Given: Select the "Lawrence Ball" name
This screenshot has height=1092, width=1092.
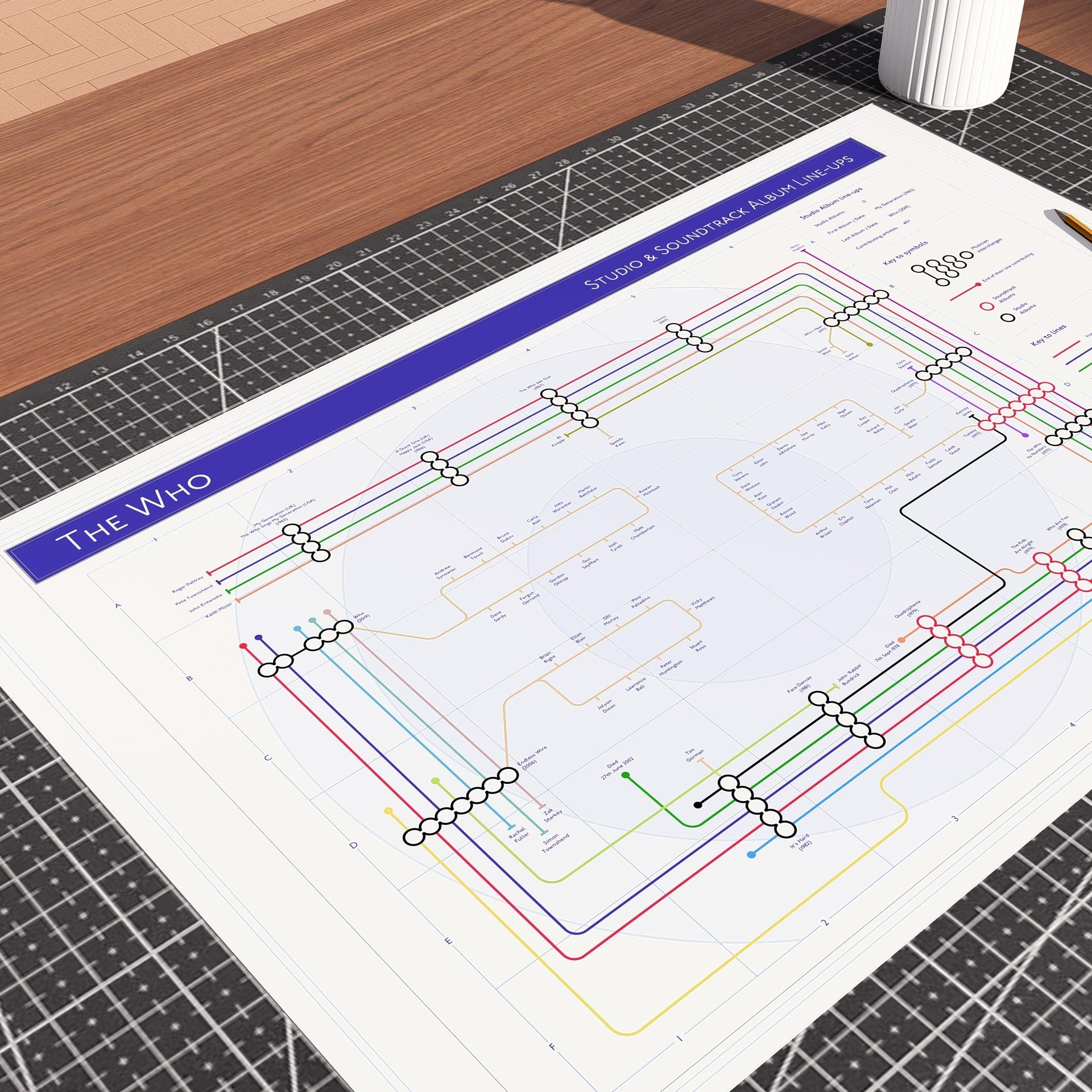Looking at the screenshot, I should click(635, 684).
